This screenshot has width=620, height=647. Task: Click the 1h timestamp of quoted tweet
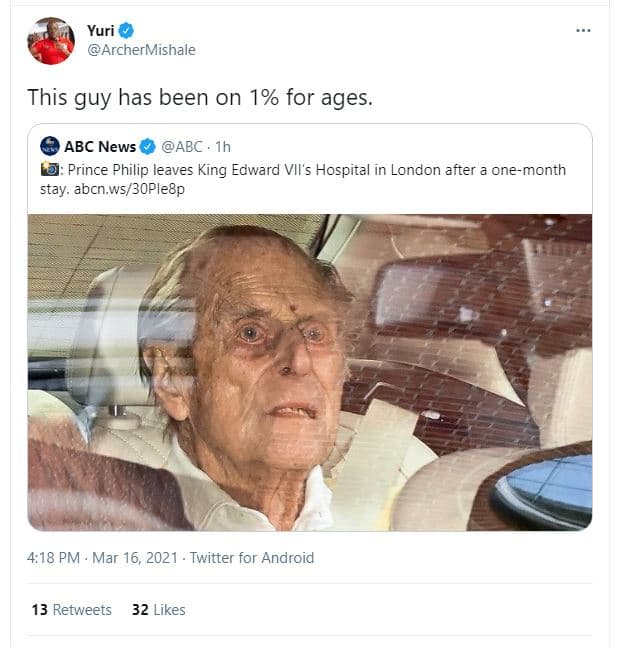(223, 148)
